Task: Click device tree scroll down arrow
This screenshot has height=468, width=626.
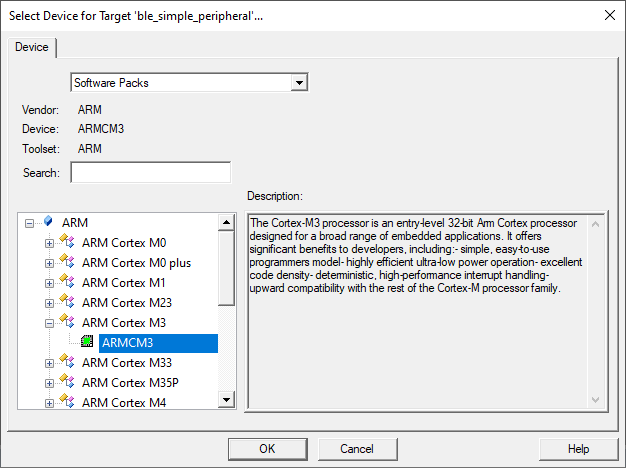Action: click(226, 399)
